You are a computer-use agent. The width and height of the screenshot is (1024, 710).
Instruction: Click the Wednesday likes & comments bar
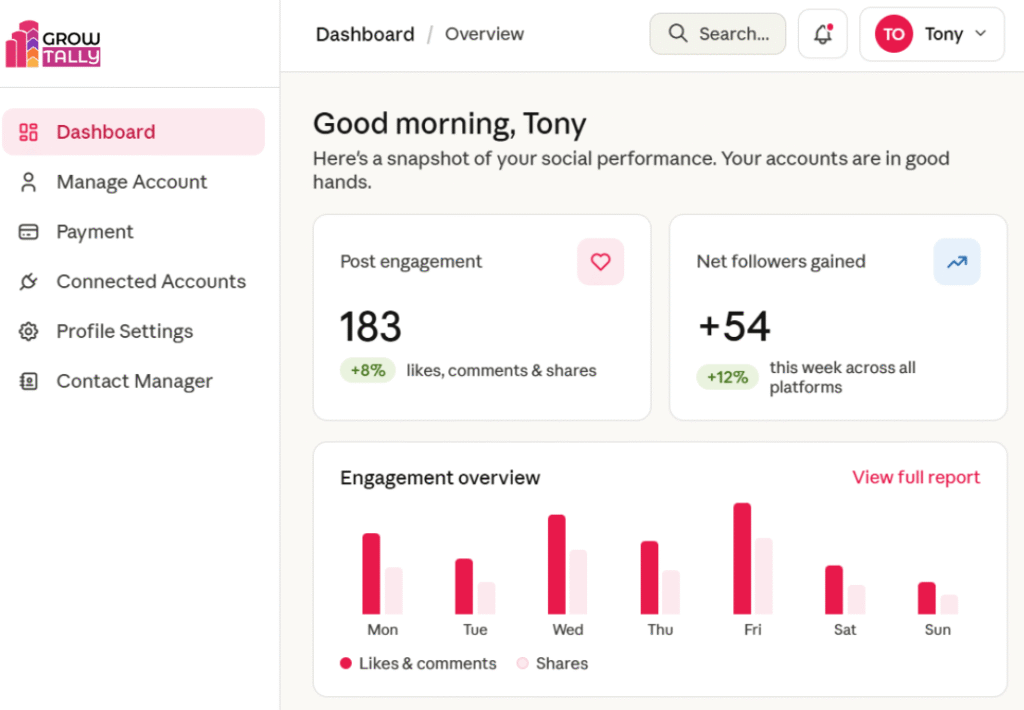556,564
